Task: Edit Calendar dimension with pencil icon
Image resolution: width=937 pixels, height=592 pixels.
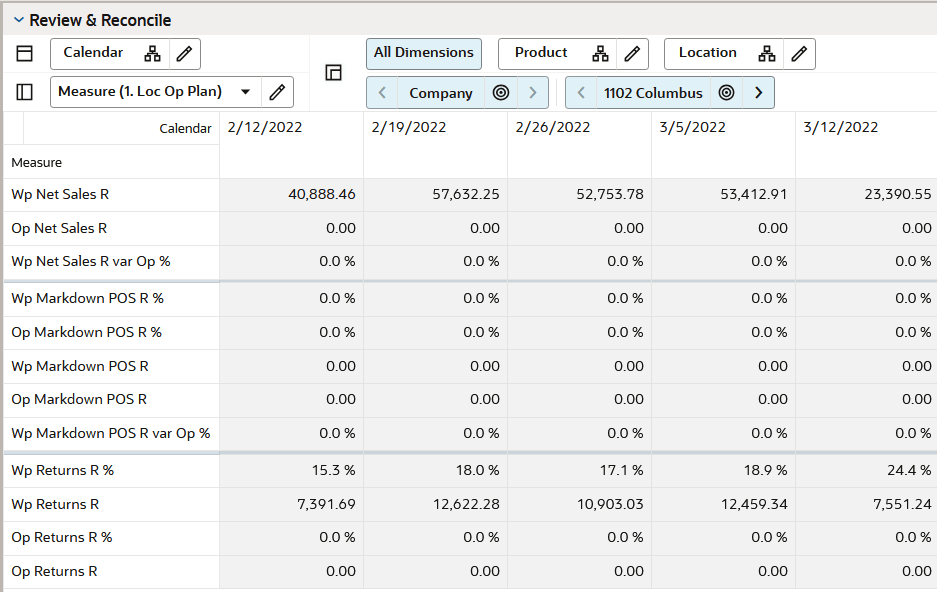Action: 185,54
